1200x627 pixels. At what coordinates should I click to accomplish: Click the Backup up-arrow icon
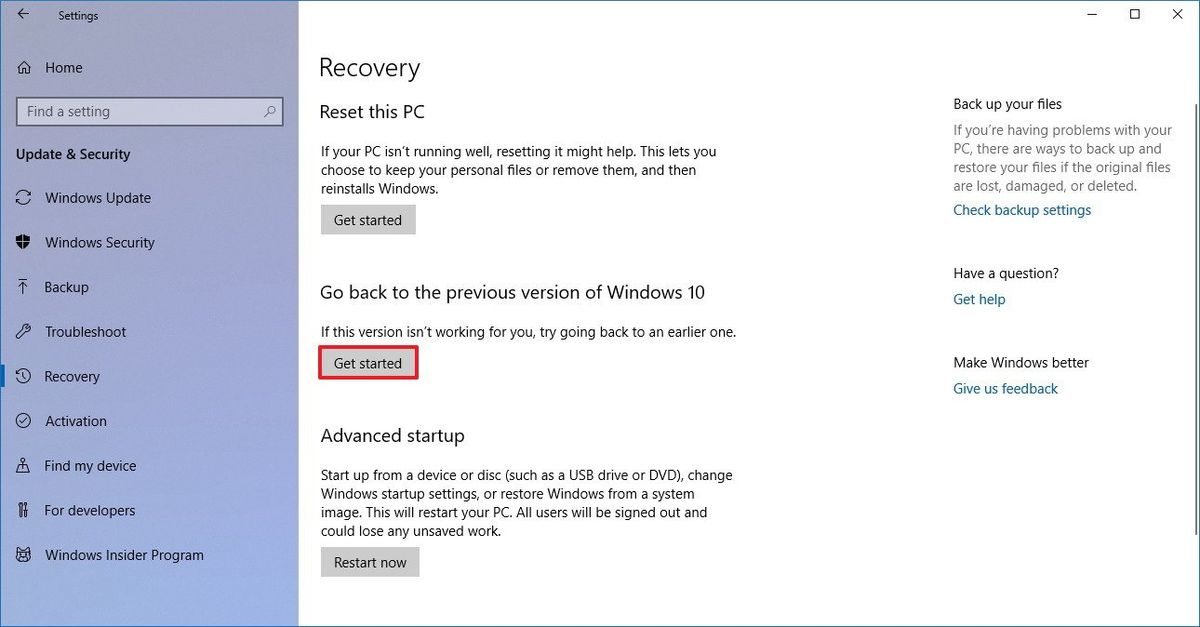tap(23, 287)
